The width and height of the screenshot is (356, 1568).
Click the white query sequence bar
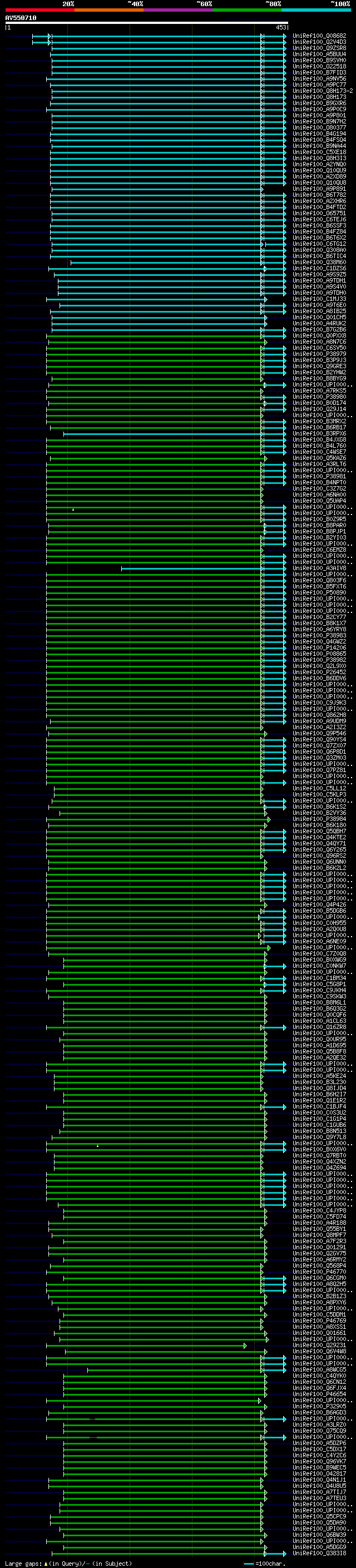tap(147, 23)
